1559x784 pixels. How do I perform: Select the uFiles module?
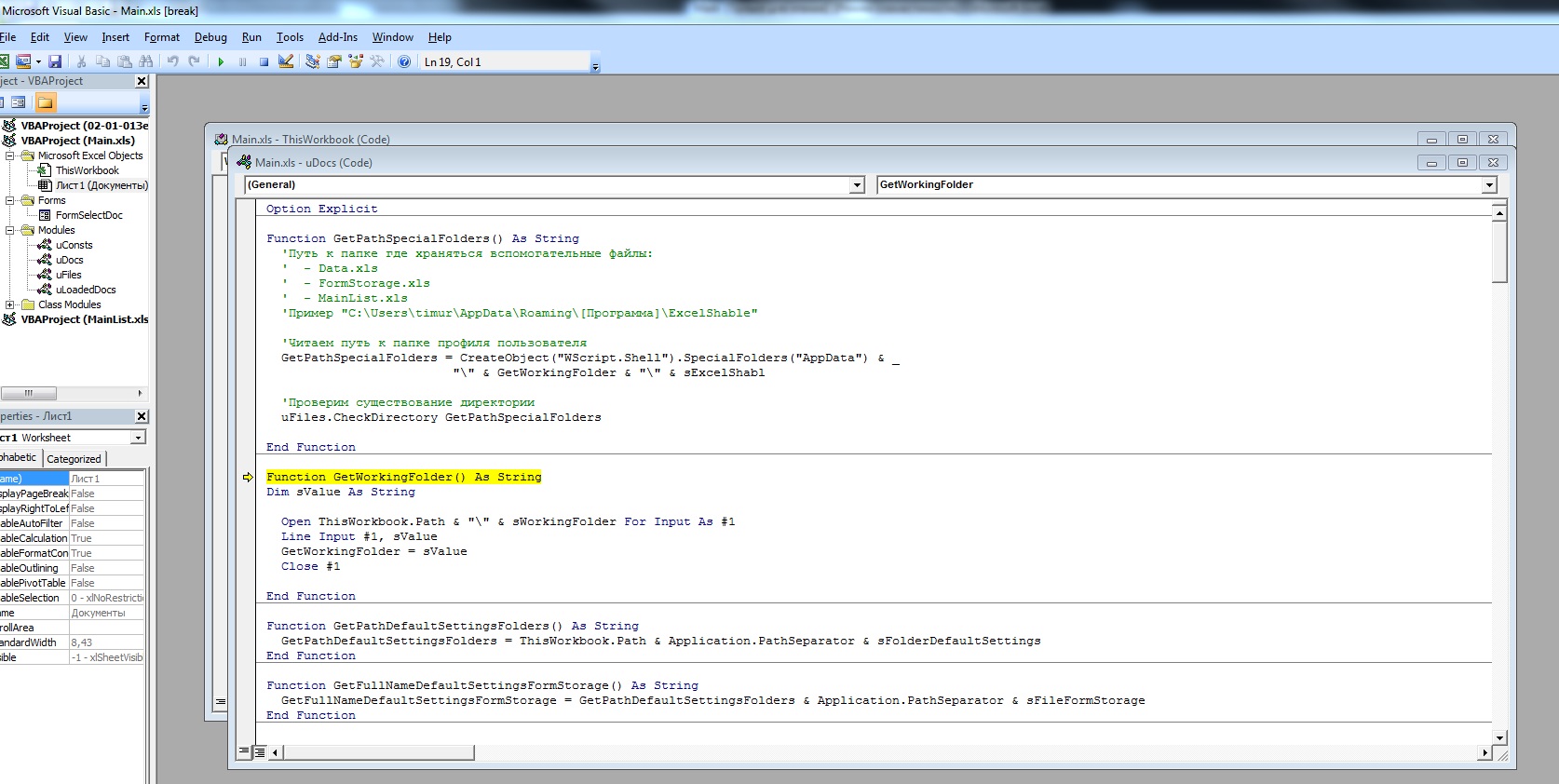[x=68, y=275]
